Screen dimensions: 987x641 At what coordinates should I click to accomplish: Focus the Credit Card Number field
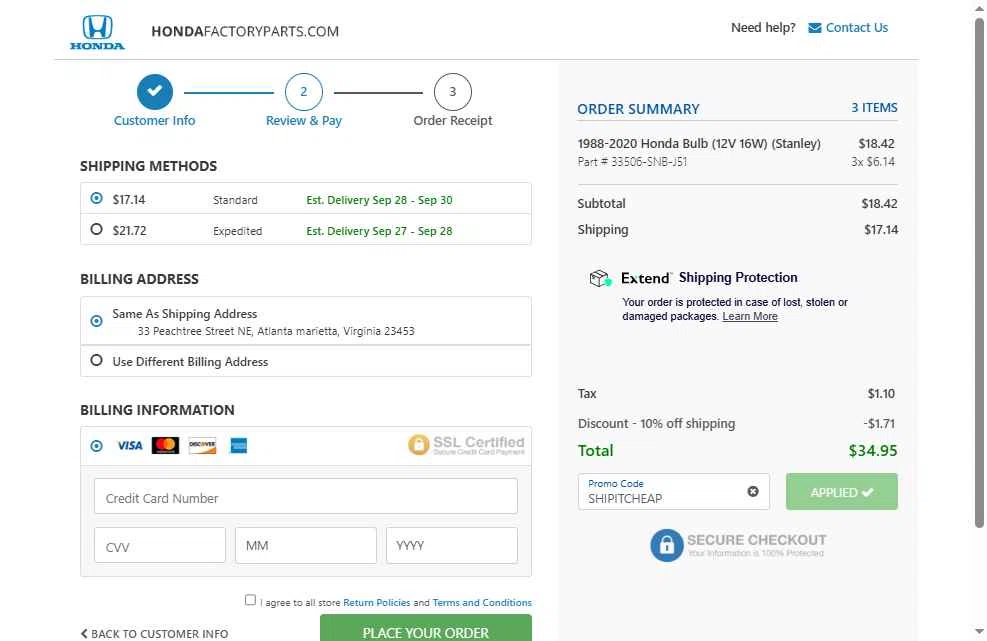coord(306,496)
